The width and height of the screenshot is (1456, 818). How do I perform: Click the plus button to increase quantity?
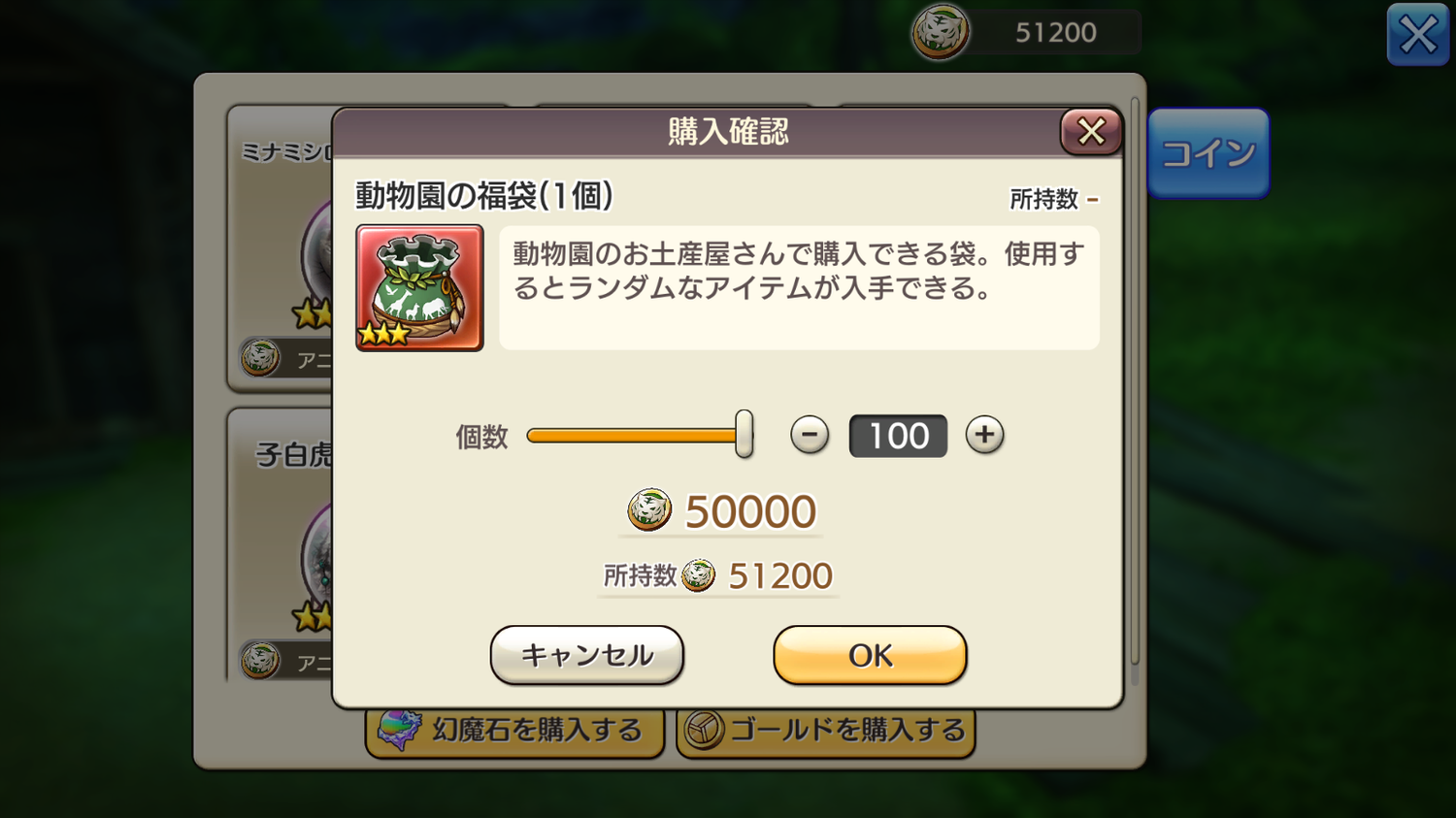[984, 435]
